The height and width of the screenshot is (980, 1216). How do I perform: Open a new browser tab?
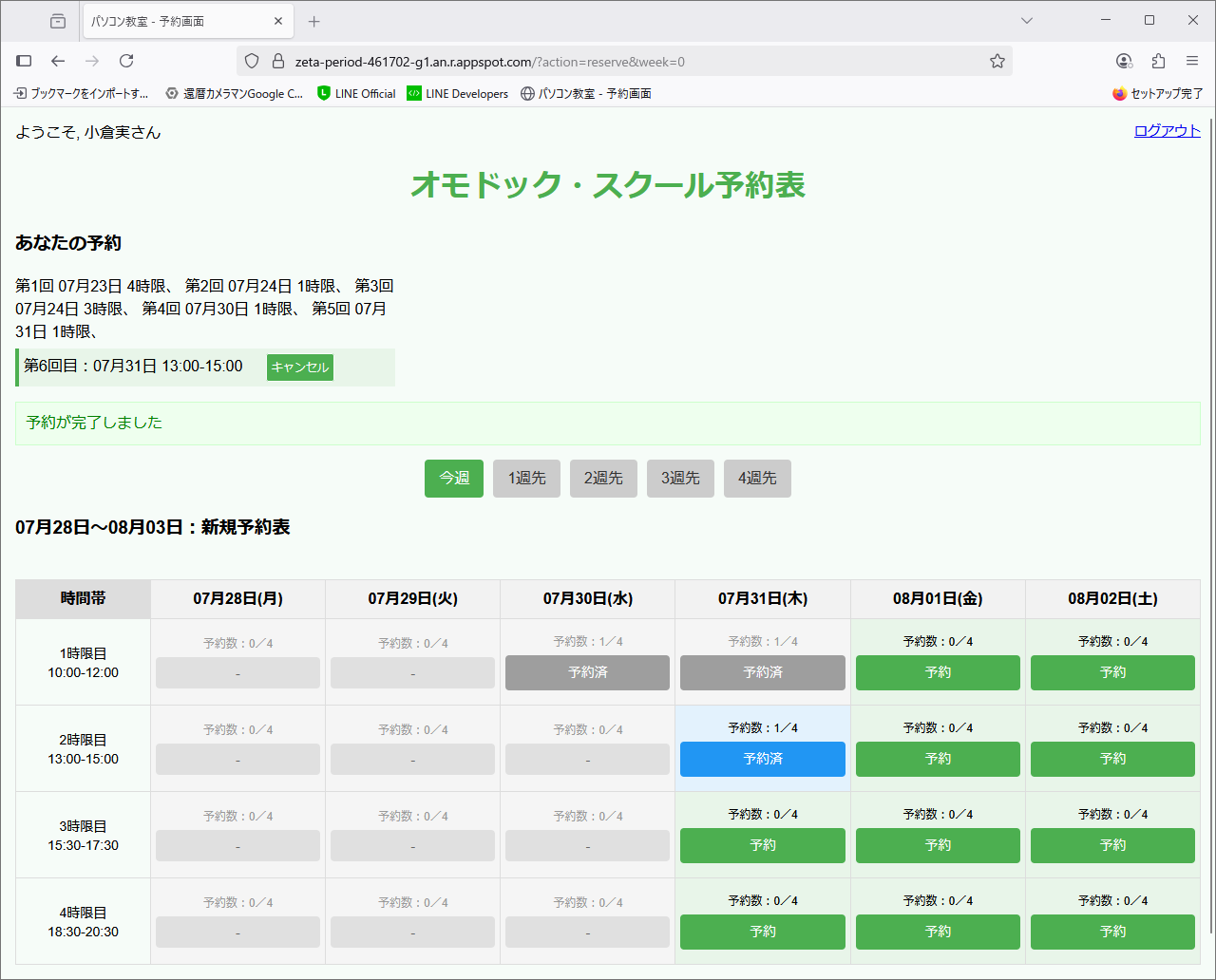click(x=313, y=20)
